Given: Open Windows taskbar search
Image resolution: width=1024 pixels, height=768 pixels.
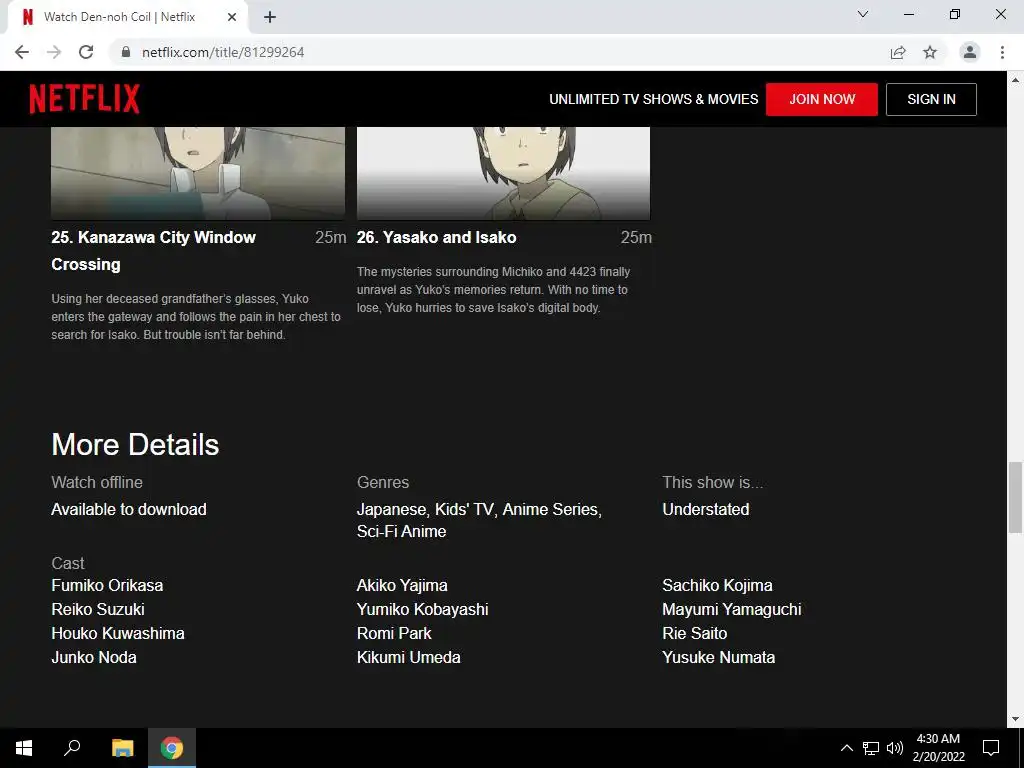Looking at the screenshot, I should coord(72,748).
